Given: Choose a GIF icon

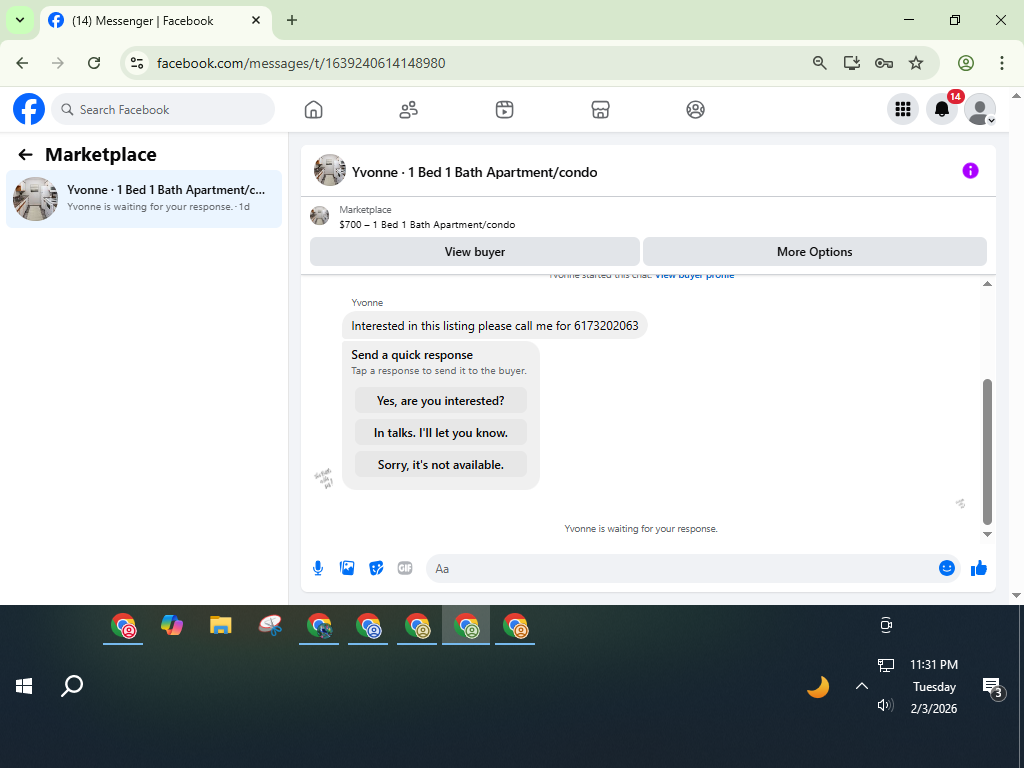Looking at the screenshot, I should click(x=405, y=568).
